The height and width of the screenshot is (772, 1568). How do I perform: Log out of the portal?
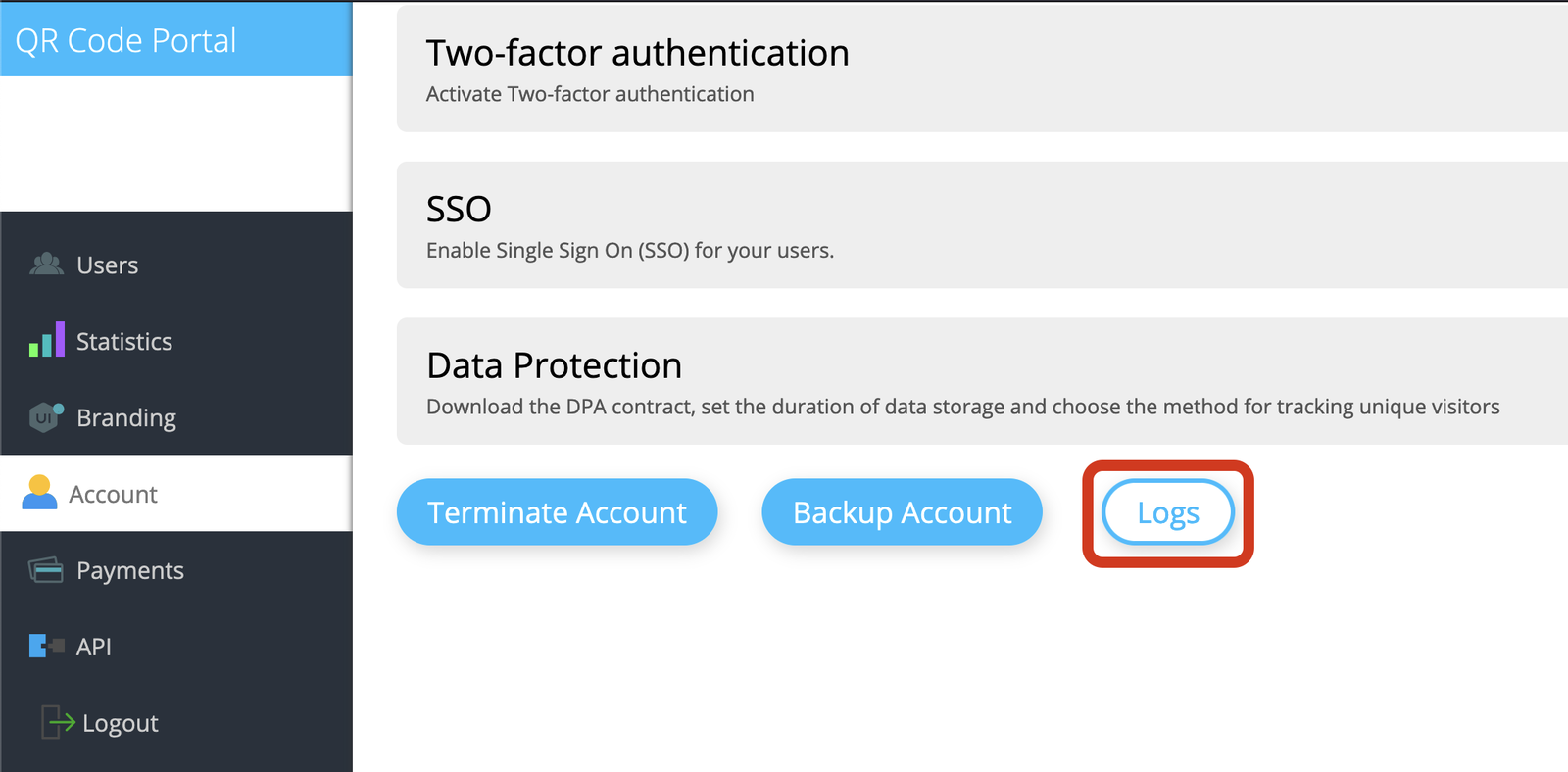point(119,722)
